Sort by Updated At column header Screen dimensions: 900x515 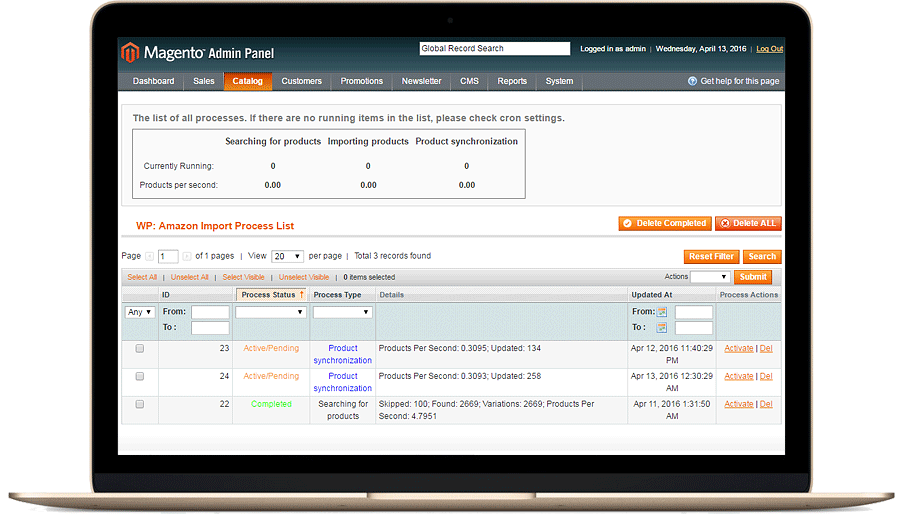coord(651,295)
